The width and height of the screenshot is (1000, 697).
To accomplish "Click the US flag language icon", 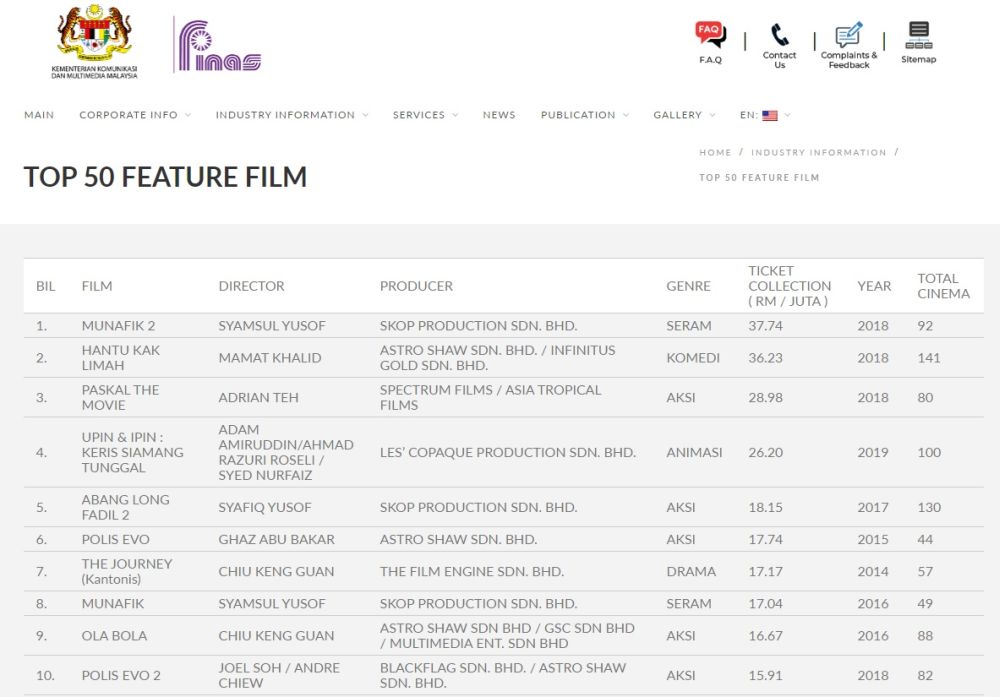I will [x=770, y=114].
